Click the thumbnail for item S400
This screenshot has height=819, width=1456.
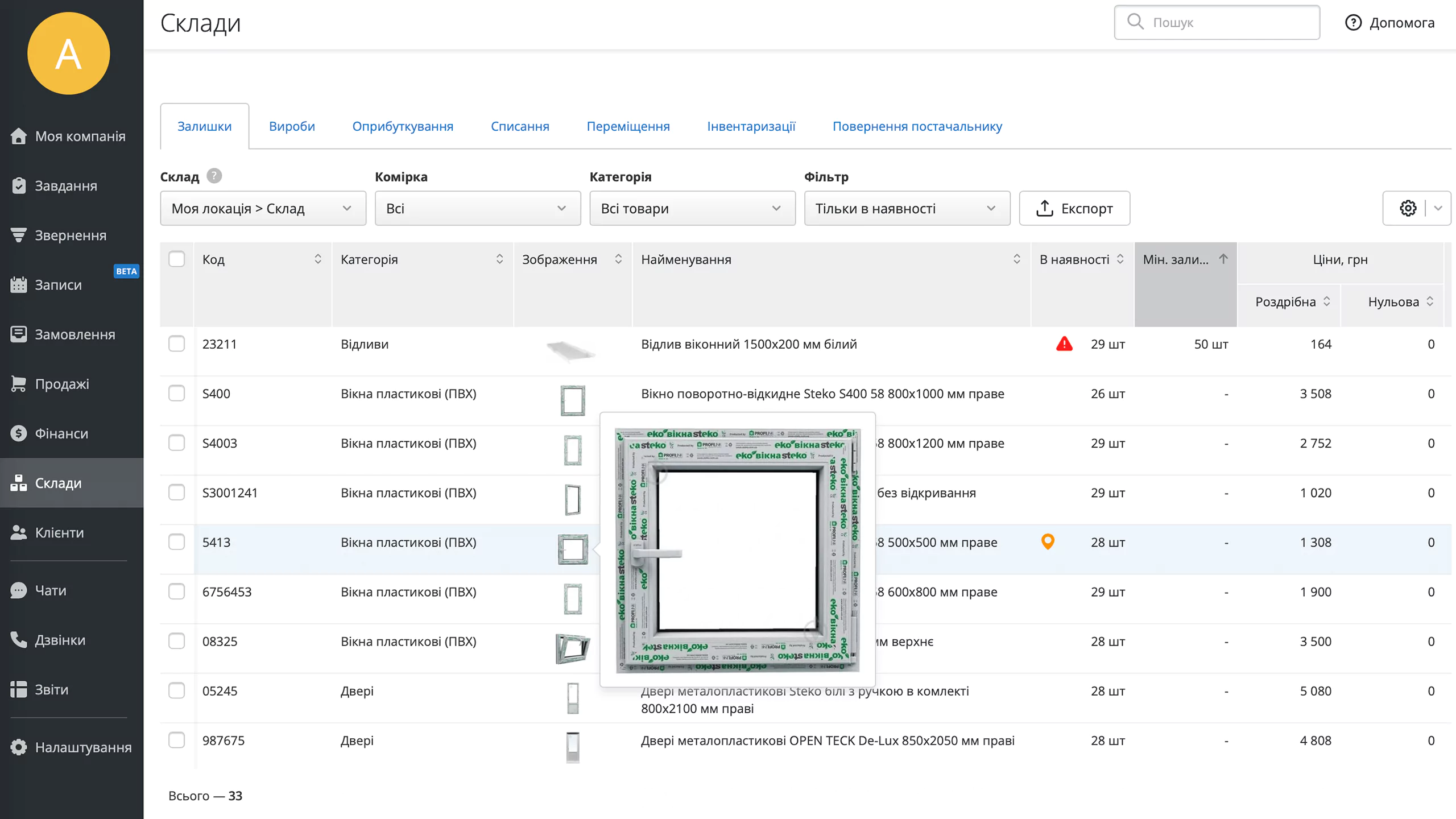573,400
